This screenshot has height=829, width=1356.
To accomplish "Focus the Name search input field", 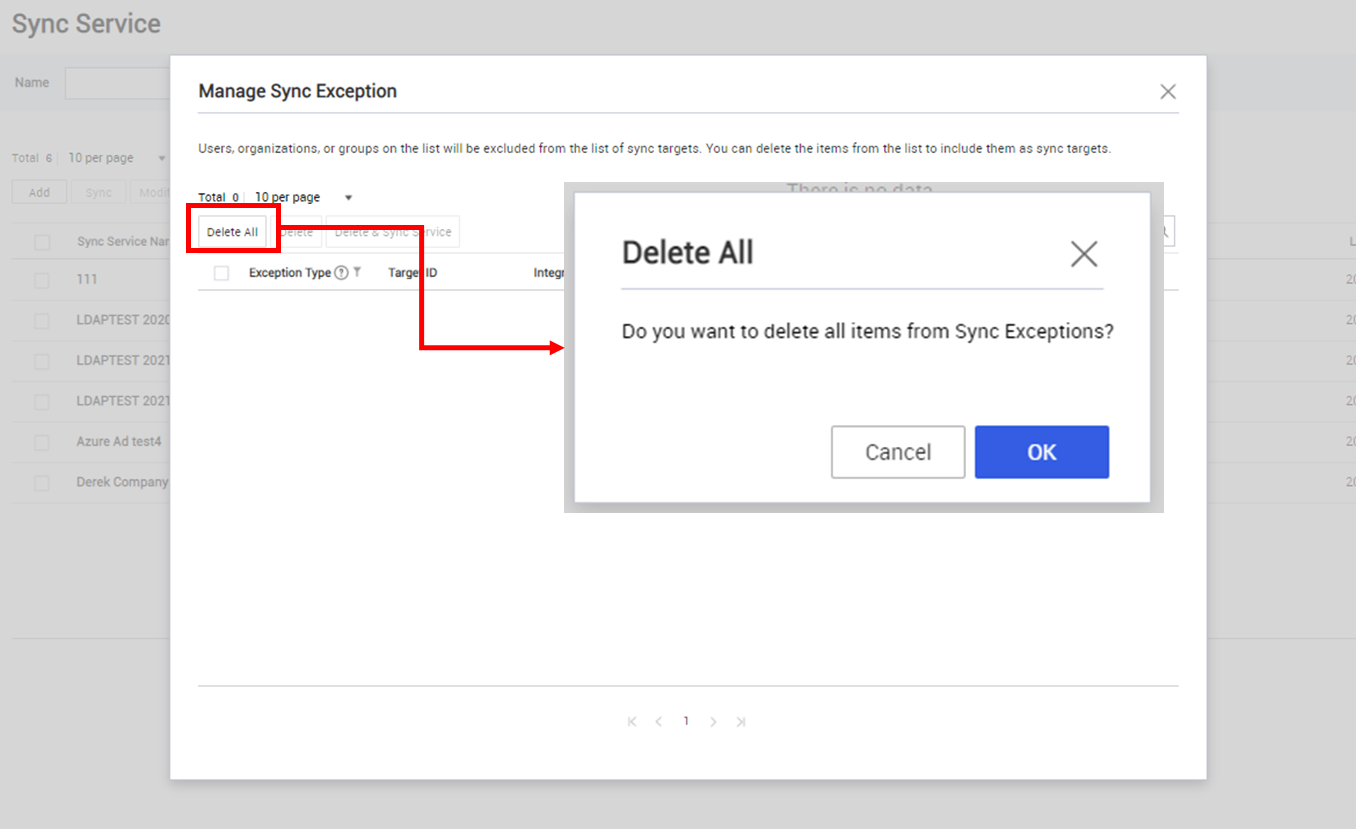I will tap(117, 83).
